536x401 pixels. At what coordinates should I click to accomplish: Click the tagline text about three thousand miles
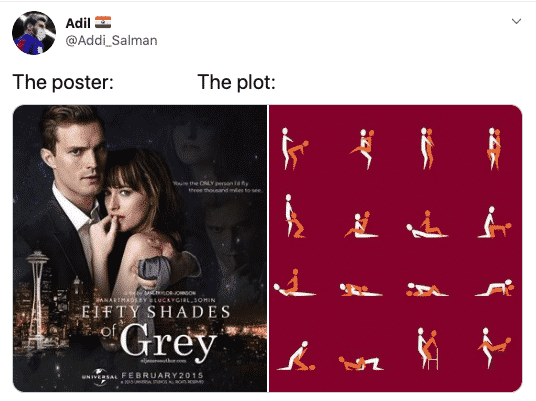pyautogui.click(x=217, y=187)
